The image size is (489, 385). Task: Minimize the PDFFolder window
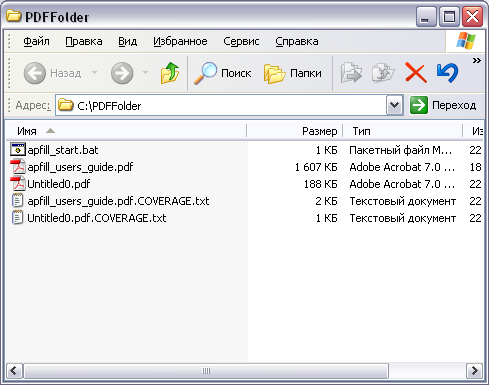pos(426,16)
